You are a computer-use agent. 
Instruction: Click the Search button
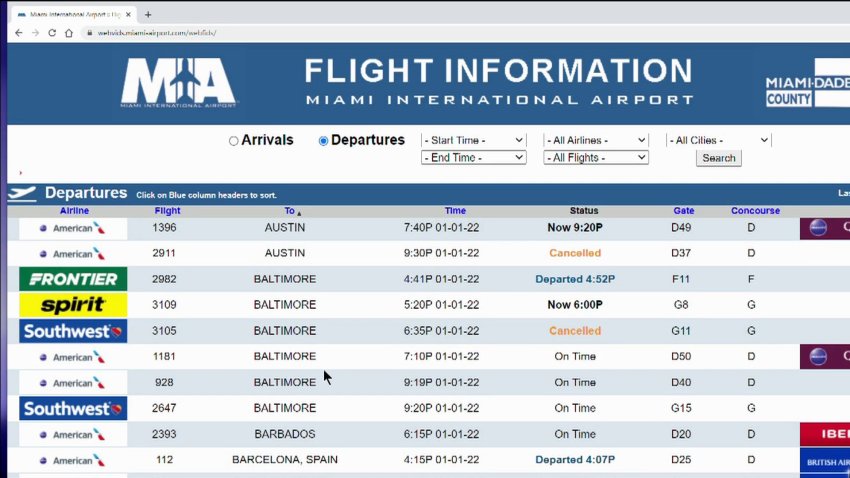719,158
